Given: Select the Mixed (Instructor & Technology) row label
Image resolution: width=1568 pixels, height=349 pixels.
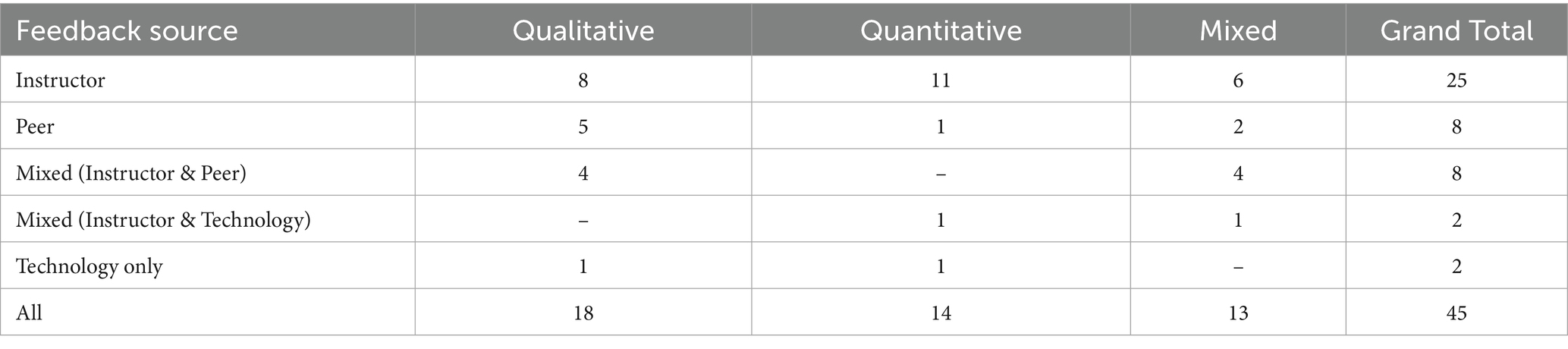Looking at the screenshot, I should pyautogui.click(x=163, y=220).
